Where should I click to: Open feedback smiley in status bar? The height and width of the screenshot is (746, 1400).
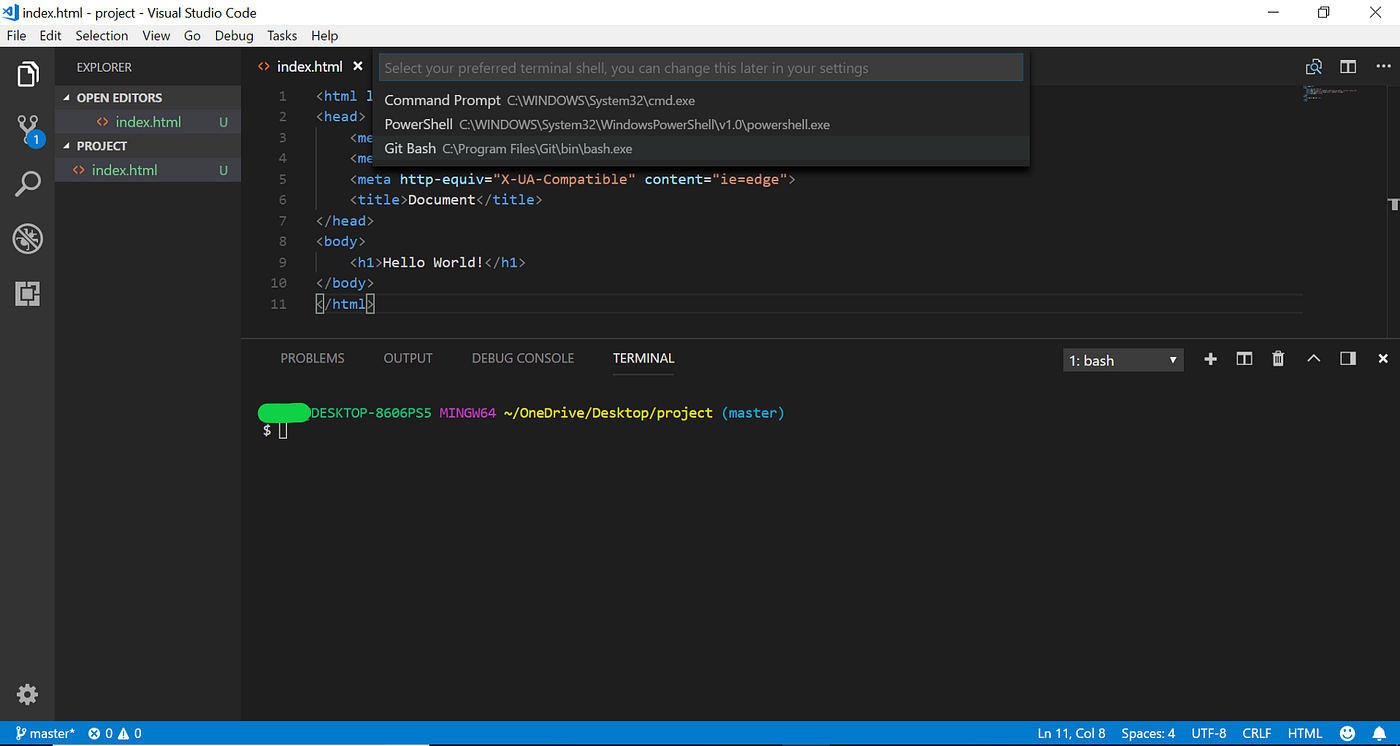tap(1347, 733)
